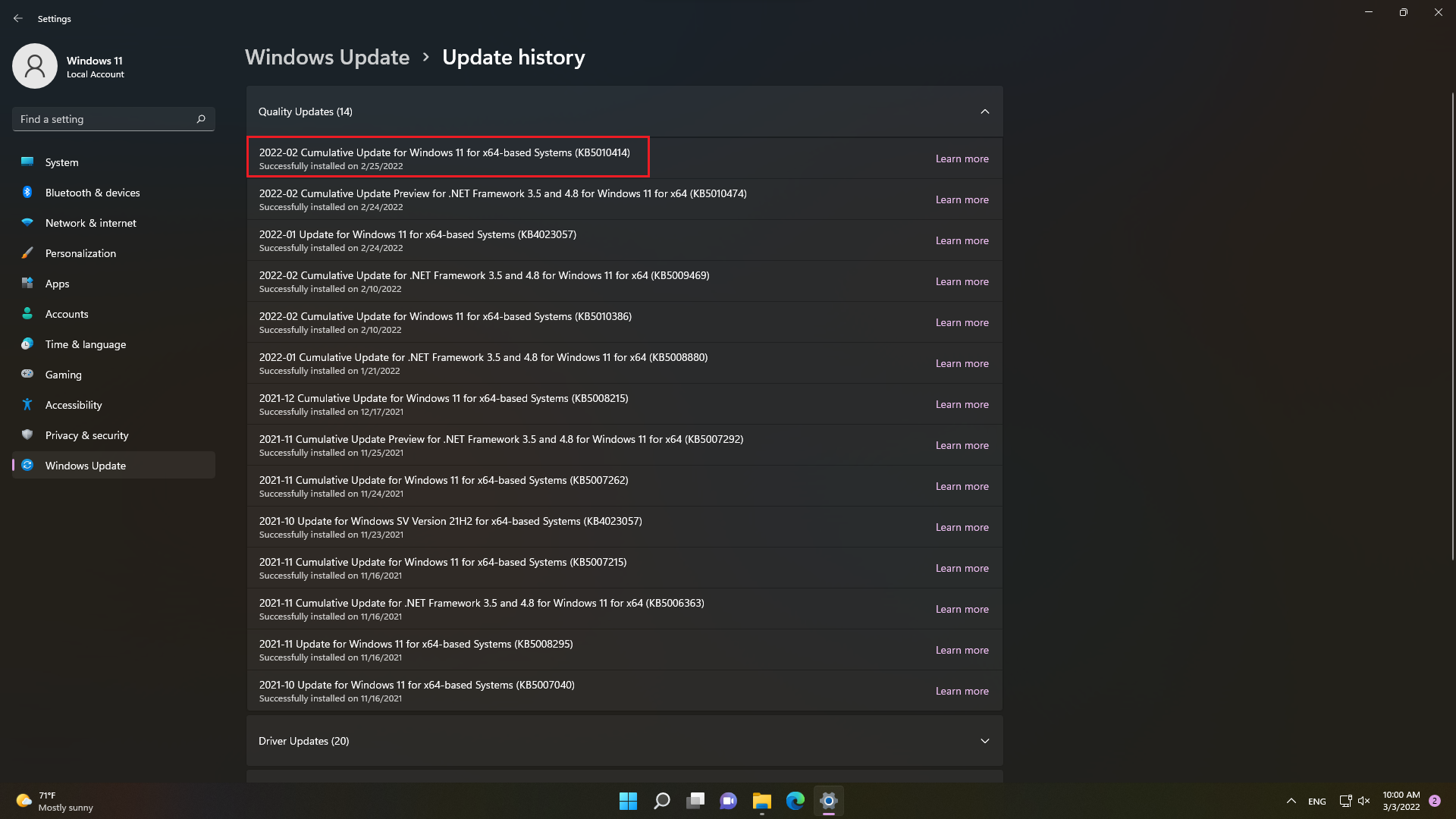Click the network tray icon
The width and height of the screenshot is (1456, 819).
1345,801
